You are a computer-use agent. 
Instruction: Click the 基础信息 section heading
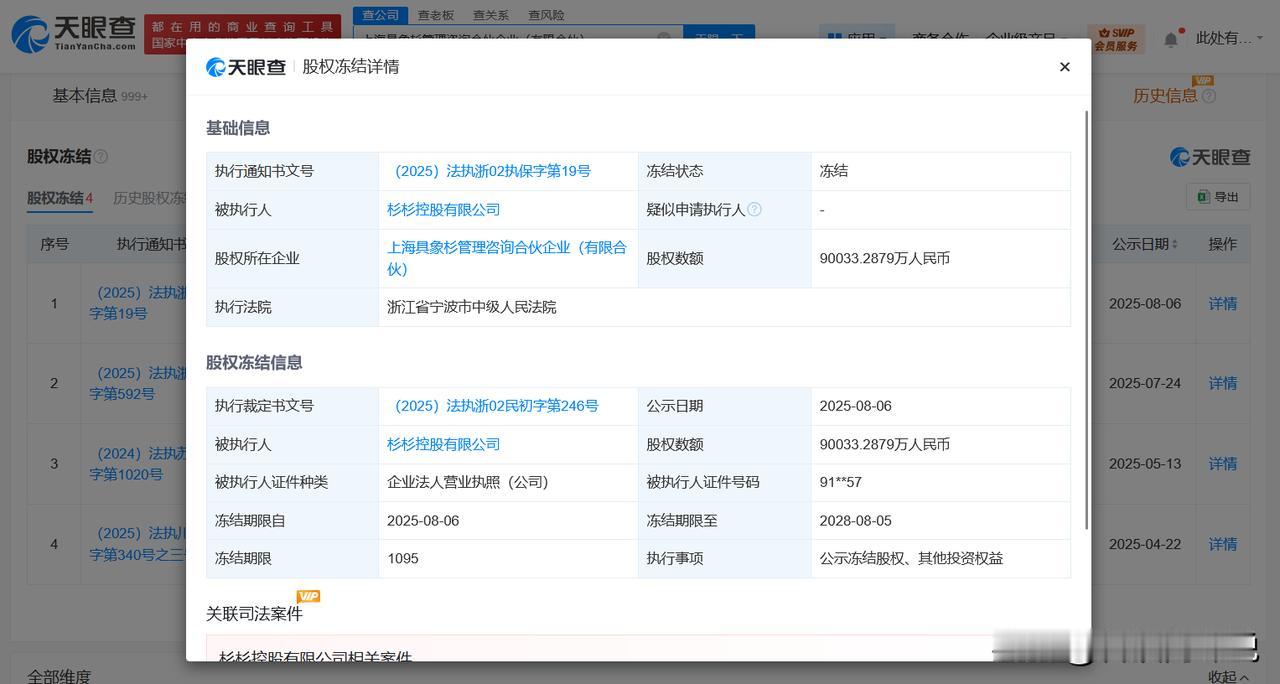[x=238, y=128]
